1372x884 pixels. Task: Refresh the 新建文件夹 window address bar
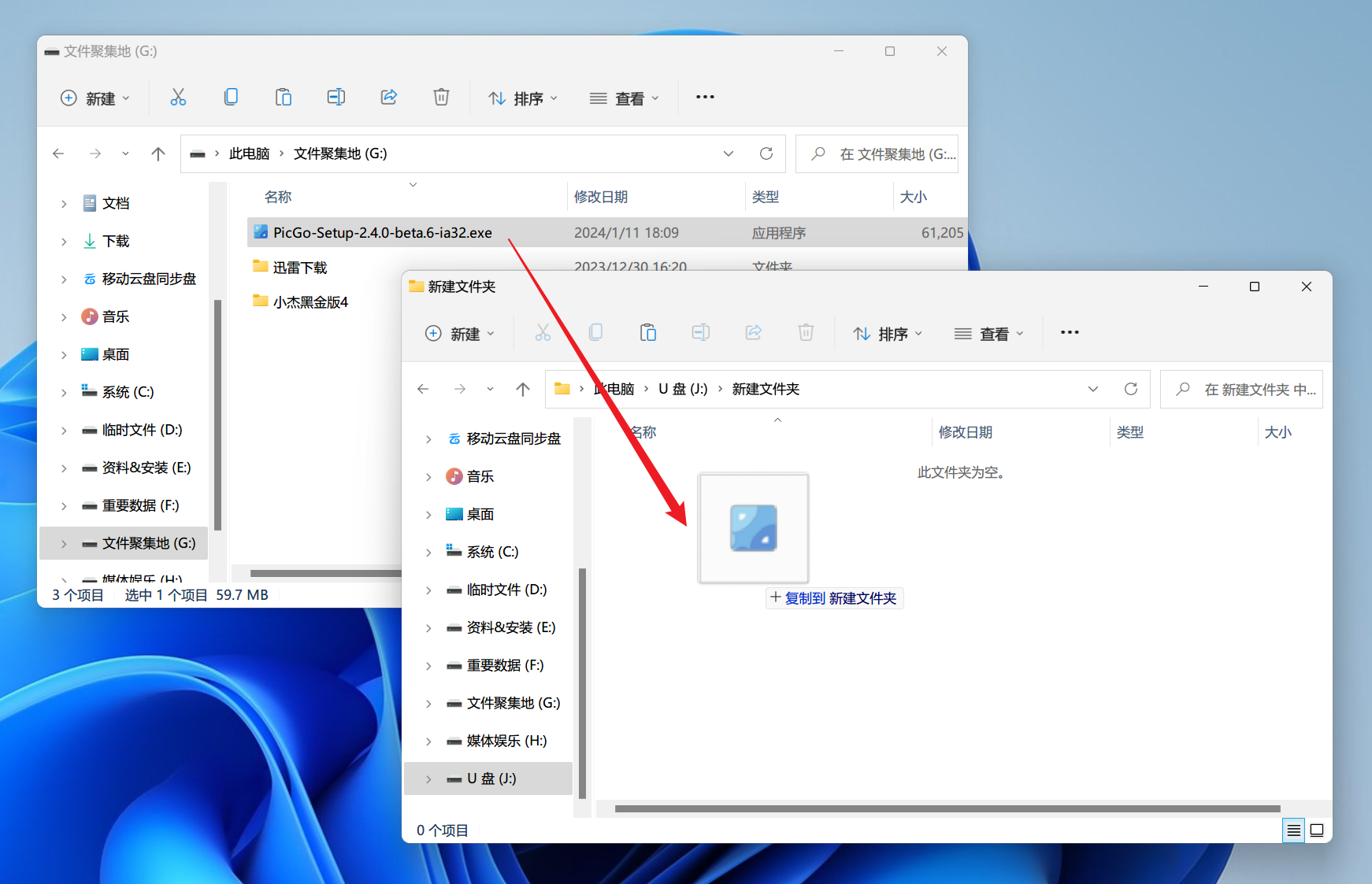coord(1131,389)
